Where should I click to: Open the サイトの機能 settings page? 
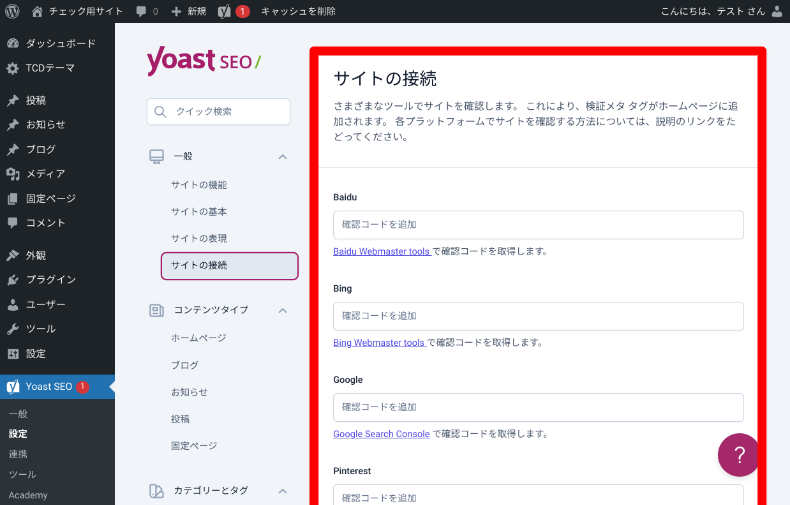click(x=199, y=185)
